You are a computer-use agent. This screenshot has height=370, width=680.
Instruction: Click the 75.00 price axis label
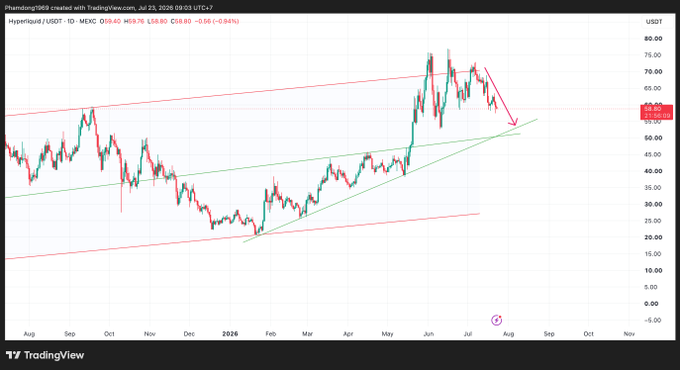click(653, 55)
